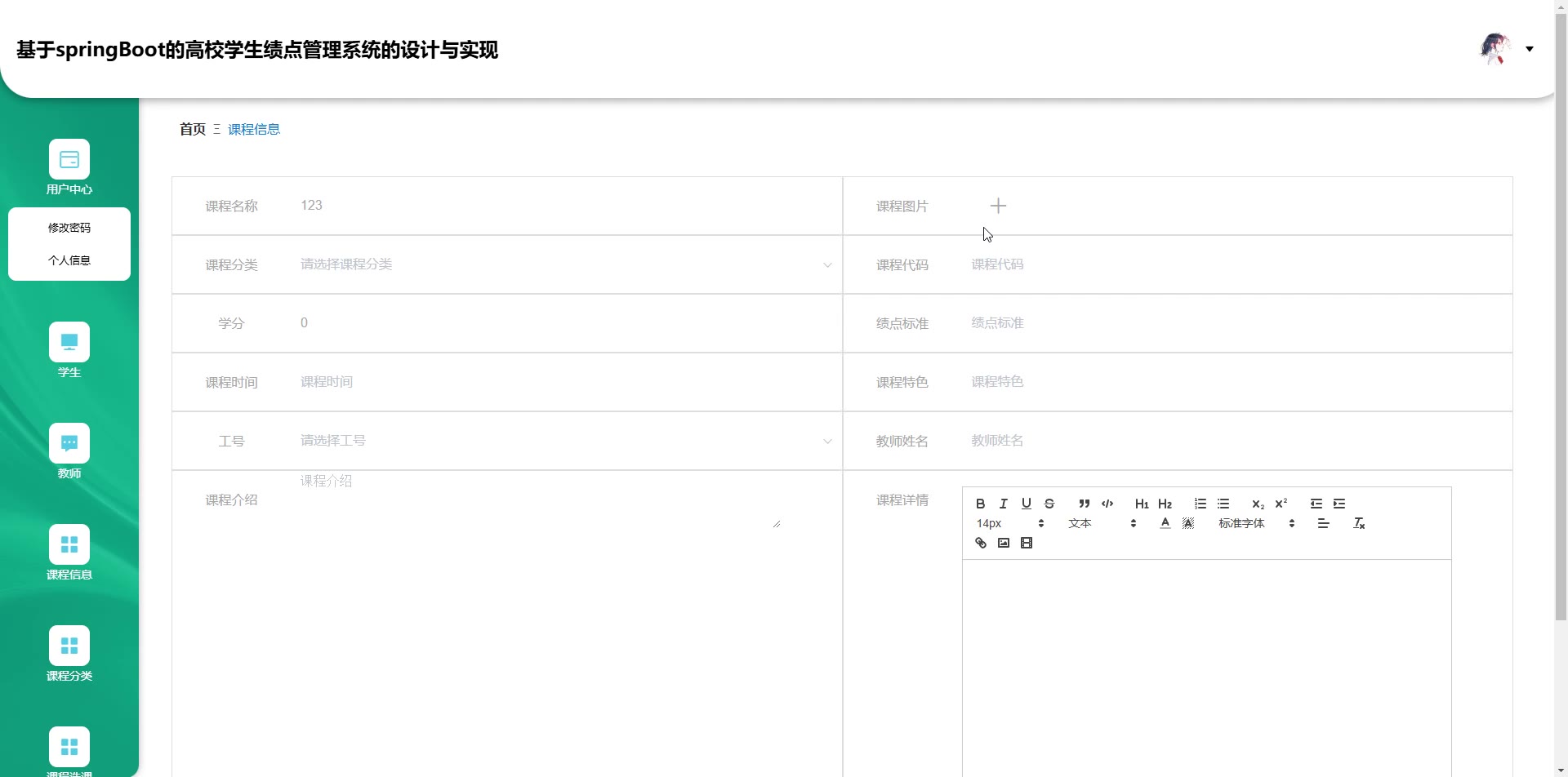Click the system title text in the header

click(x=257, y=50)
